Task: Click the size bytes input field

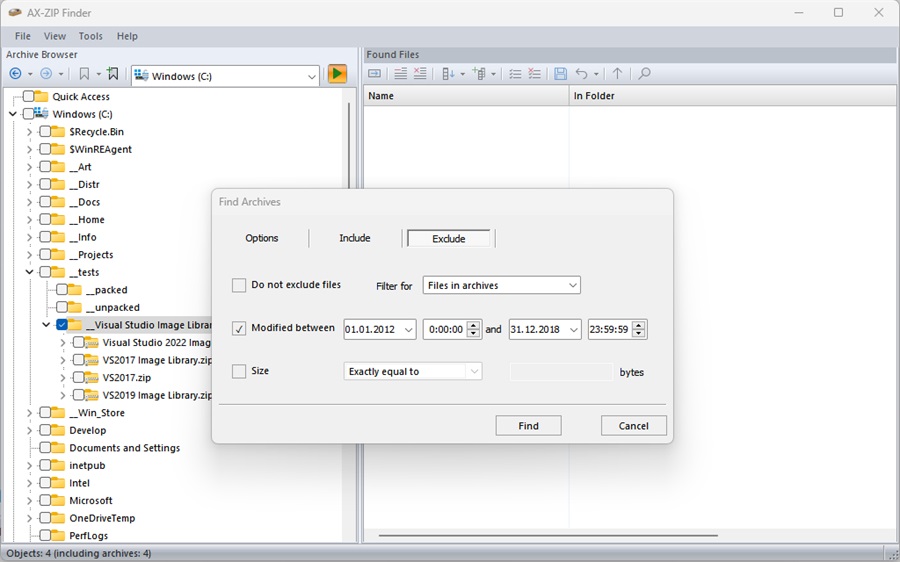Action: click(x=561, y=372)
